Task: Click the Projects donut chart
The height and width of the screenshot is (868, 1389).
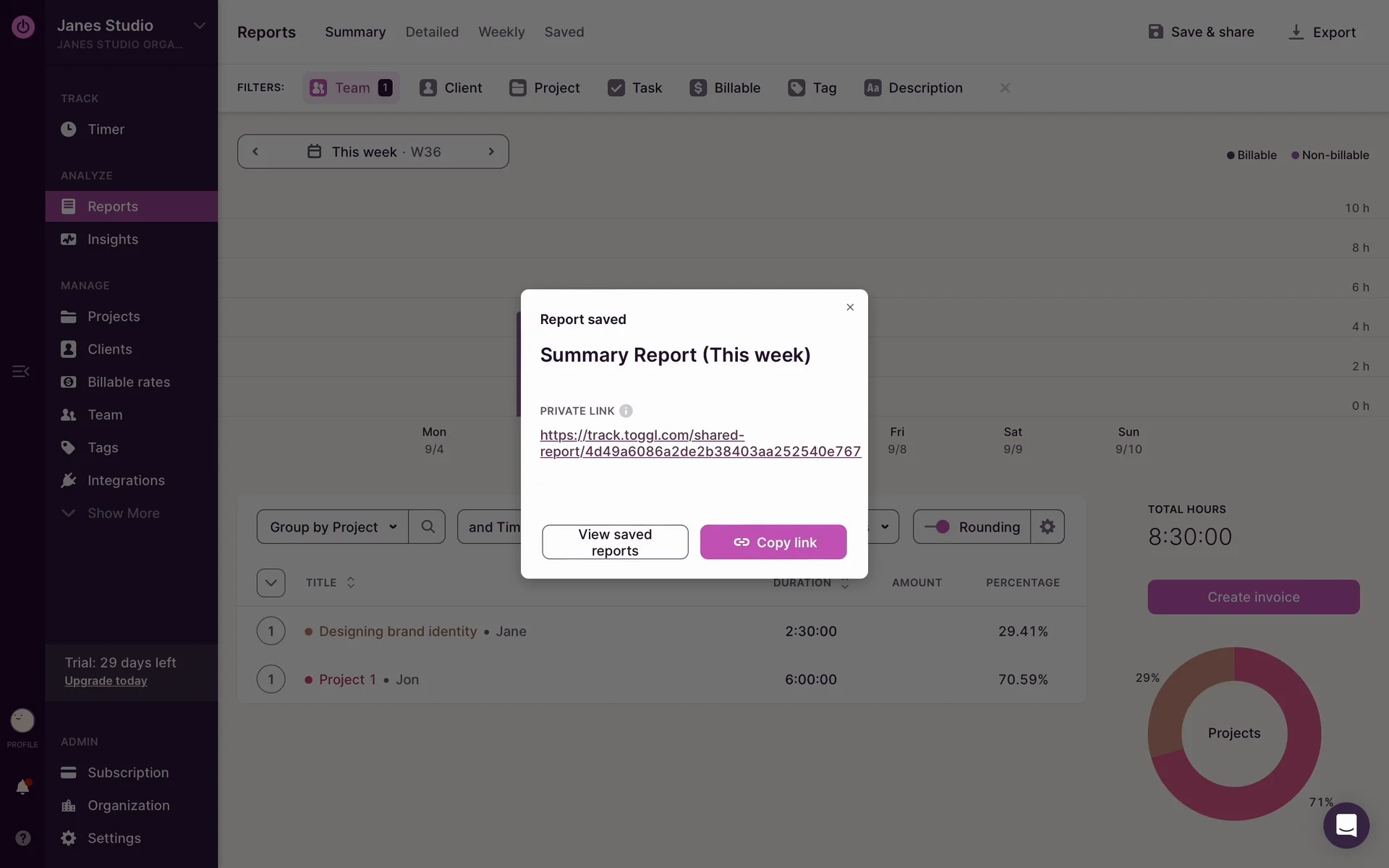Action: click(1234, 733)
